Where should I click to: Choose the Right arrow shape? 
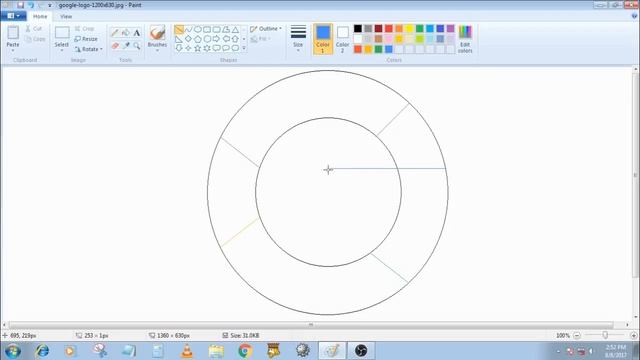[x=216, y=39]
